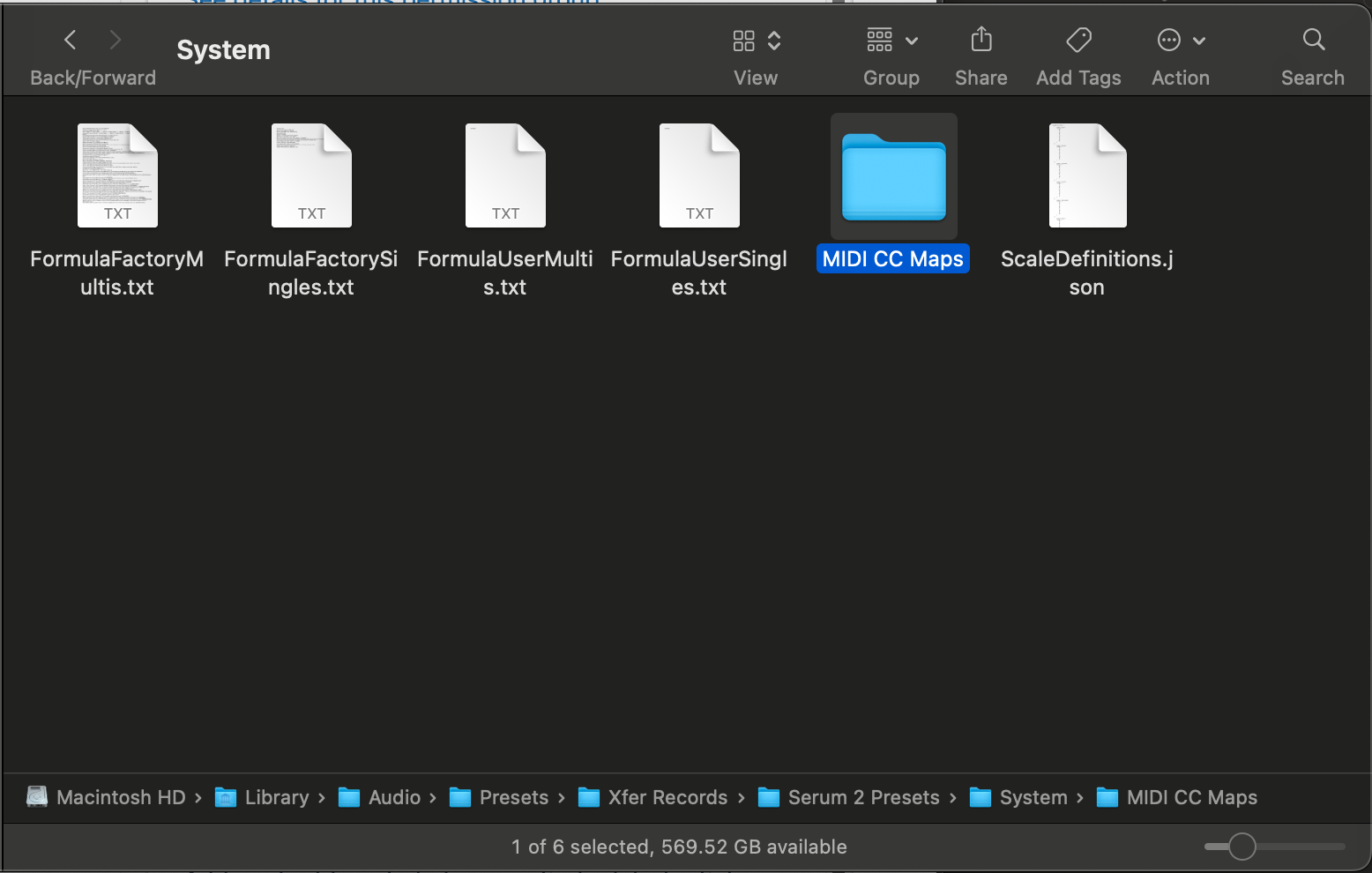Select the FormulaUserSingles.txt file icon
Viewport: 1372px width, 873px height.
(699, 175)
